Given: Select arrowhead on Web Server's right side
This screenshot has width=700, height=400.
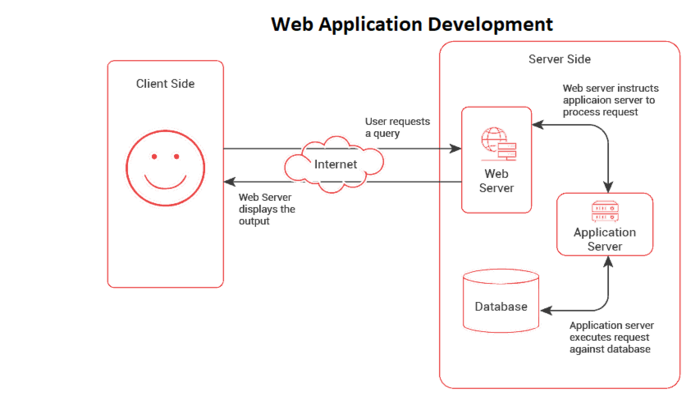Looking at the screenshot, I should [x=537, y=125].
